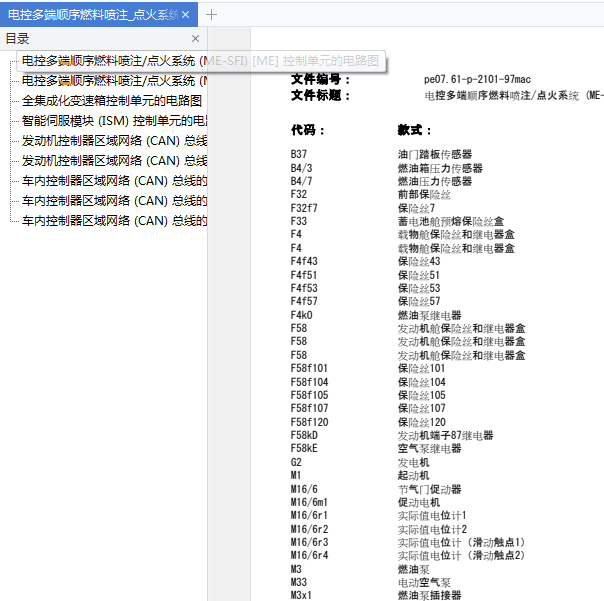Select the 发动机端子87继电器 description

point(445,435)
